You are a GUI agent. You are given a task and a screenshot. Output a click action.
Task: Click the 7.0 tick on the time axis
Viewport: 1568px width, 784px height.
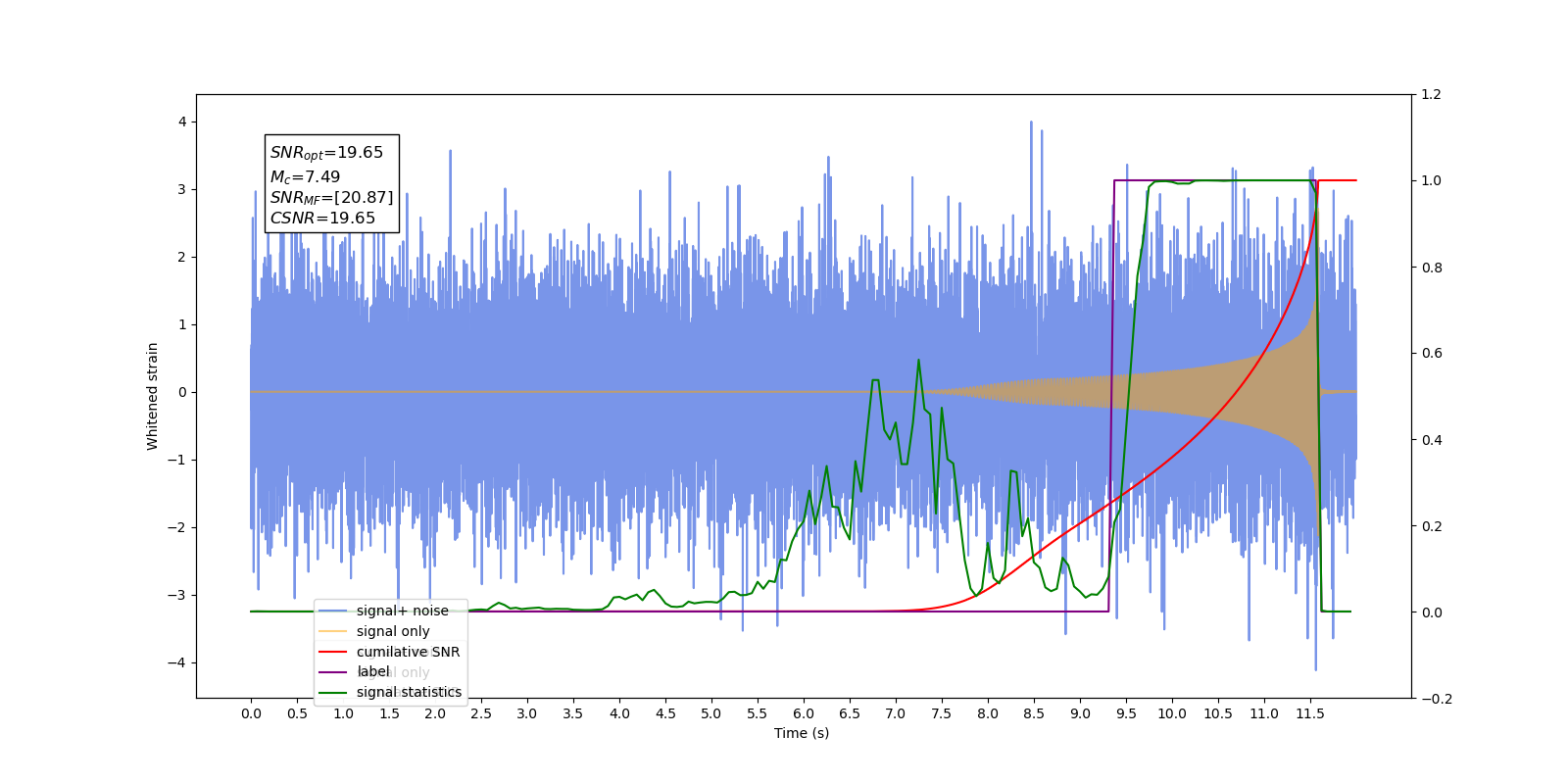(x=896, y=713)
